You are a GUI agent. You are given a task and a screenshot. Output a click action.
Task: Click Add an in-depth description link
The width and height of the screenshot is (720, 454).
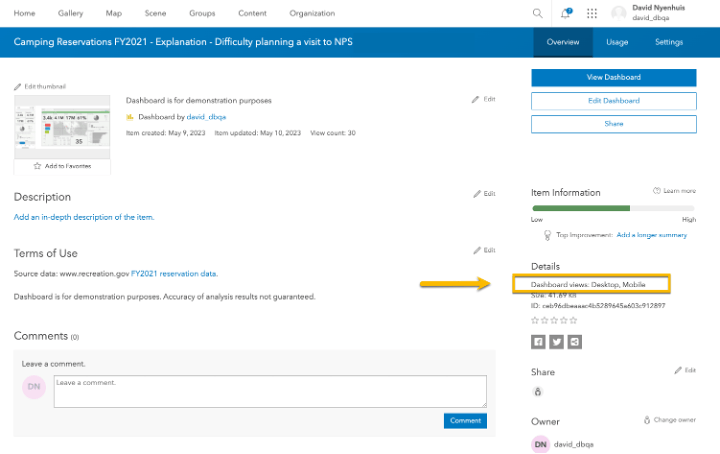(84, 217)
